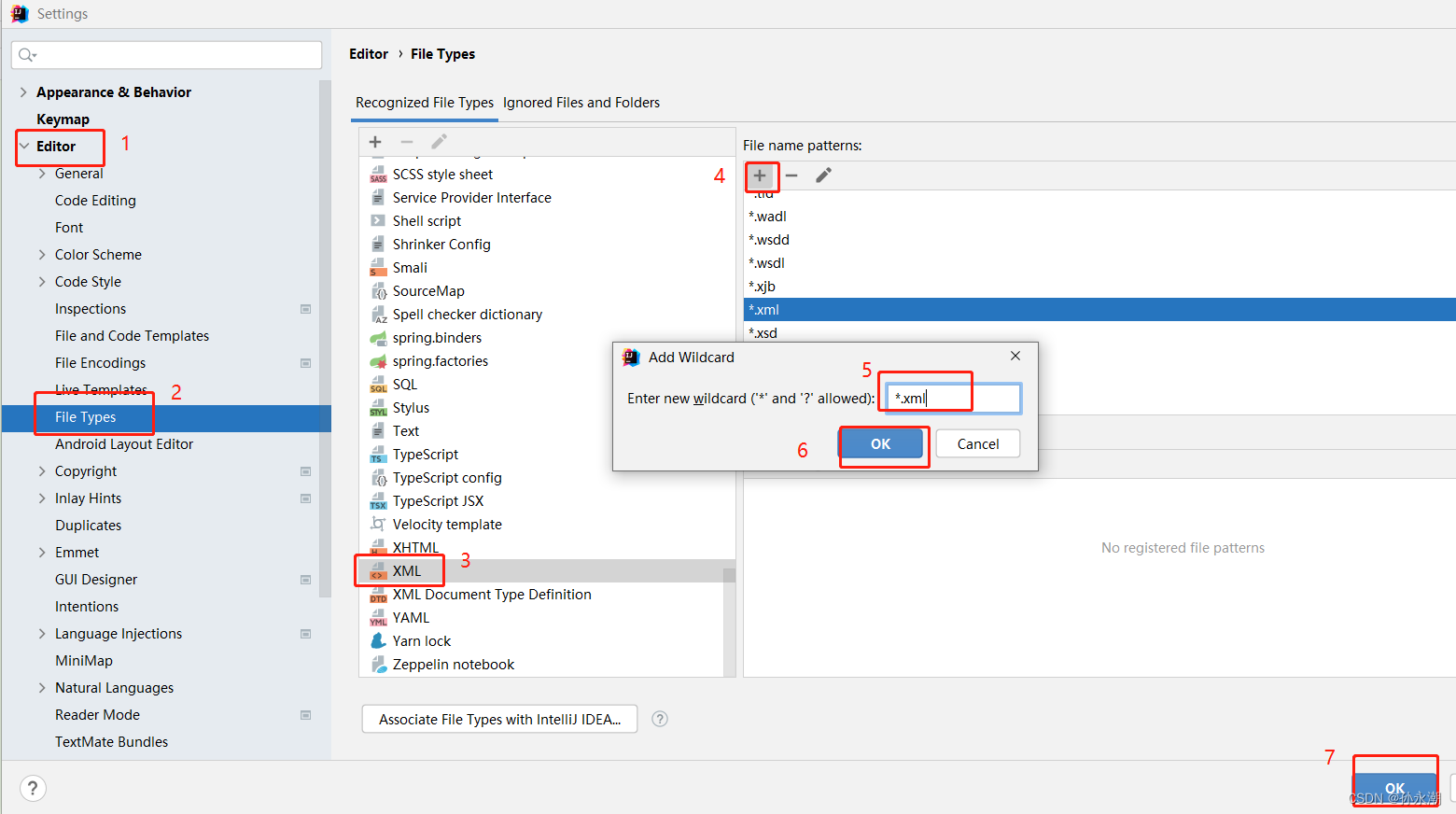Expand the Appearance & Behavior section

coord(23,92)
